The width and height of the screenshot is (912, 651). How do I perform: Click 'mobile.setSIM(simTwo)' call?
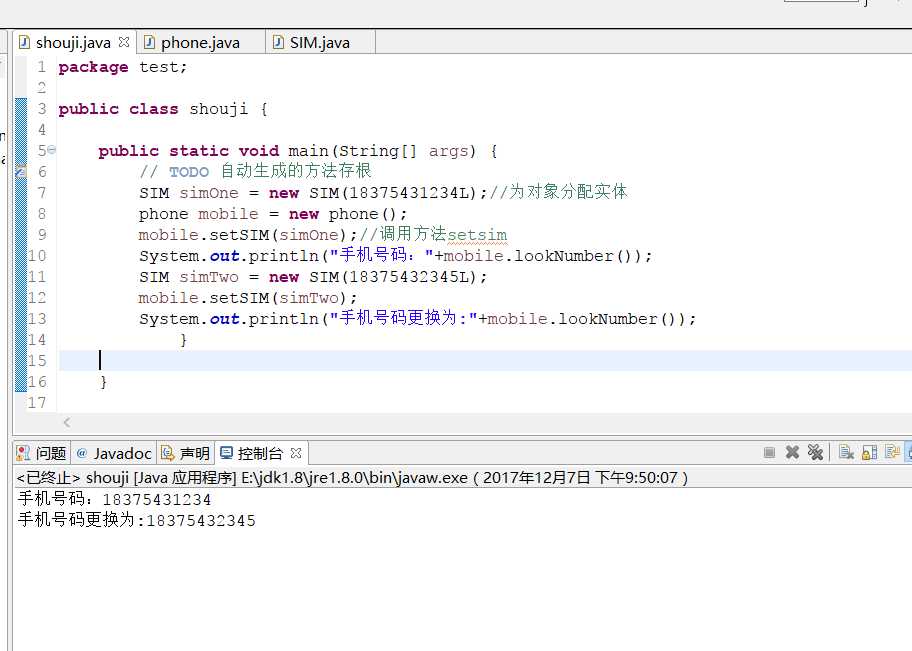tap(243, 297)
